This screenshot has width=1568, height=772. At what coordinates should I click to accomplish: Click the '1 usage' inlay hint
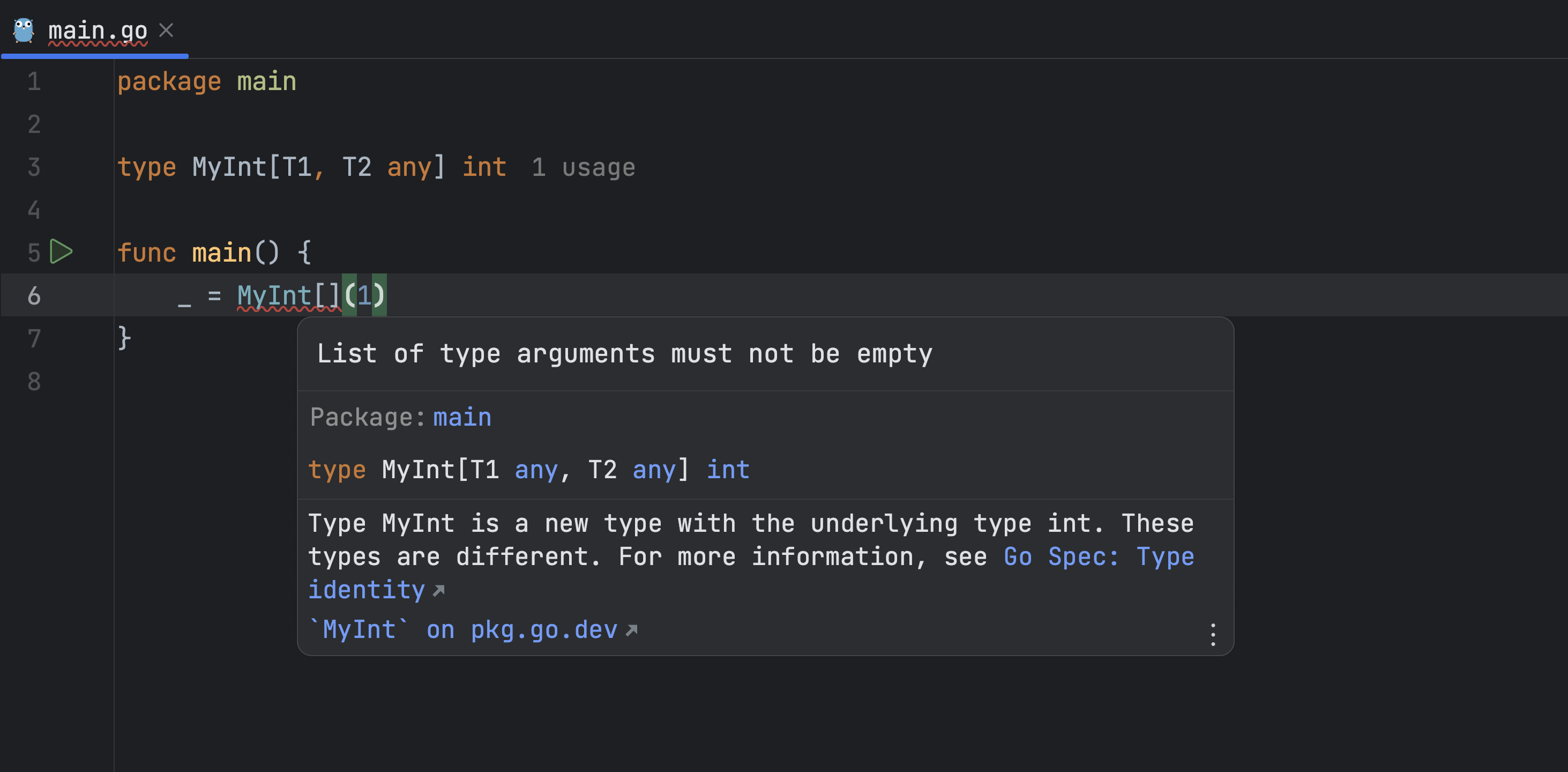point(583,167)
